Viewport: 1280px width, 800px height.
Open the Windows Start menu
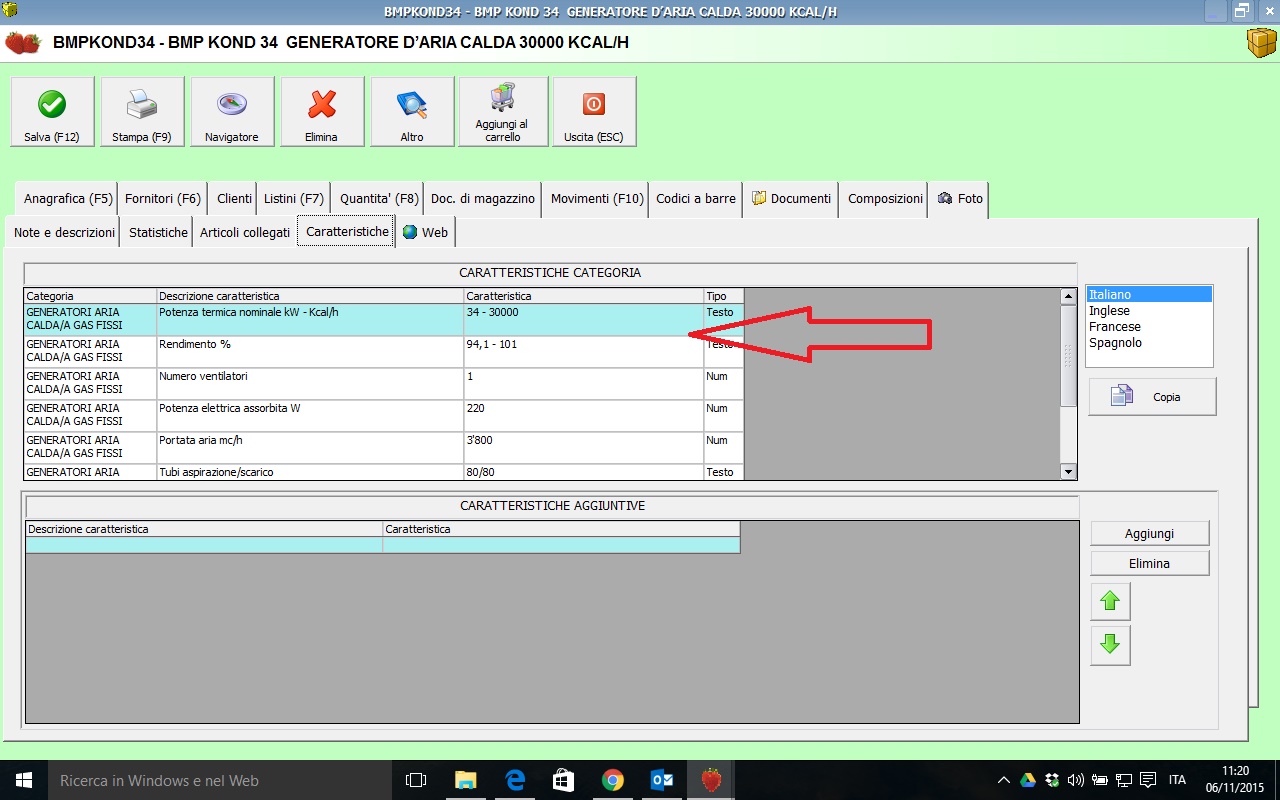(23, 780)
